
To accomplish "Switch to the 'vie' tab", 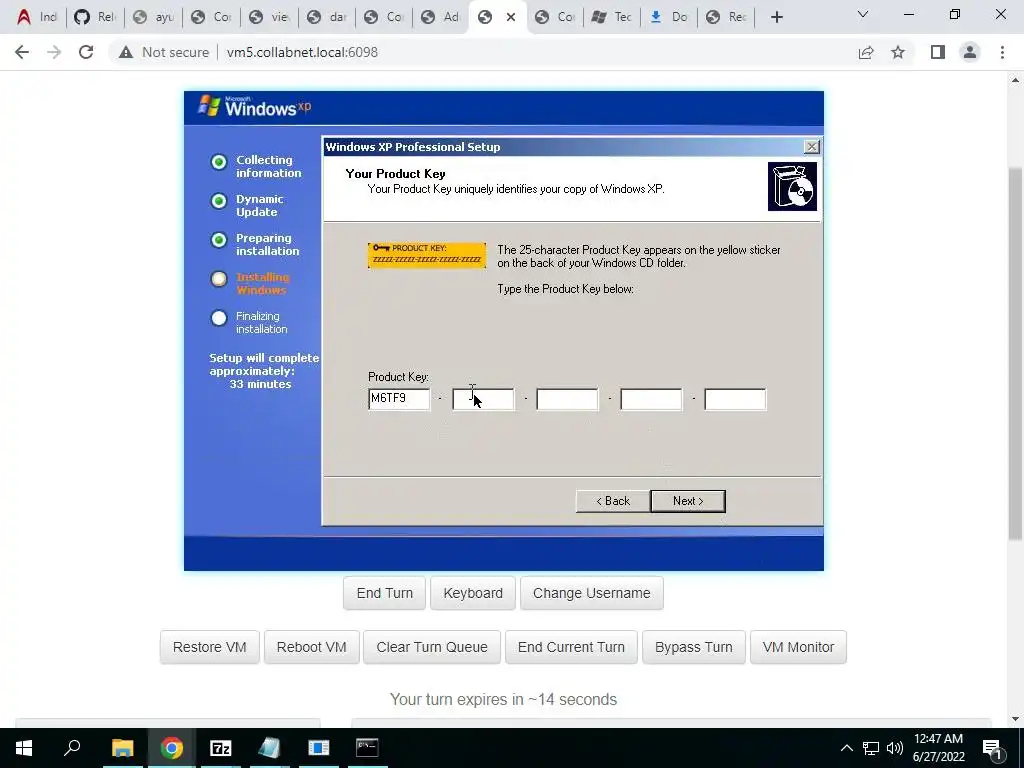I will (x=269, y=17).
